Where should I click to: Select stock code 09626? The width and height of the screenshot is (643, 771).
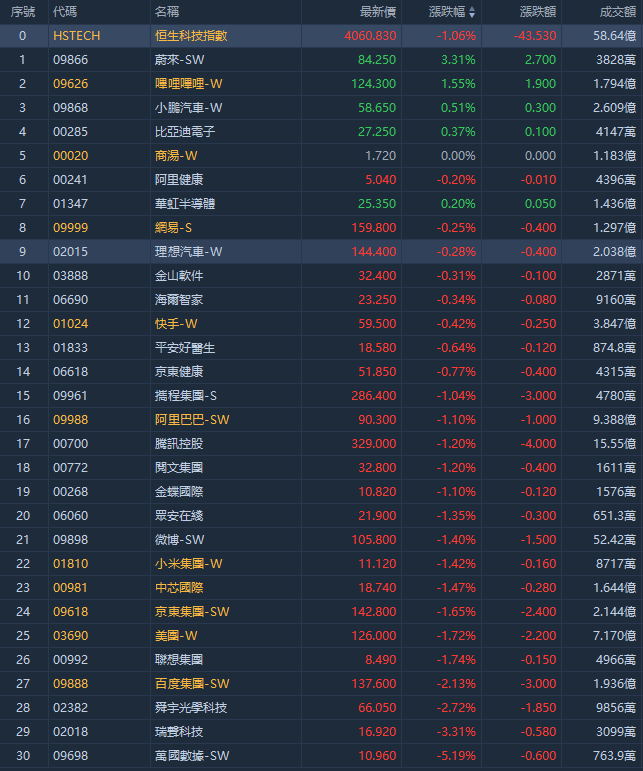[71, 84]
